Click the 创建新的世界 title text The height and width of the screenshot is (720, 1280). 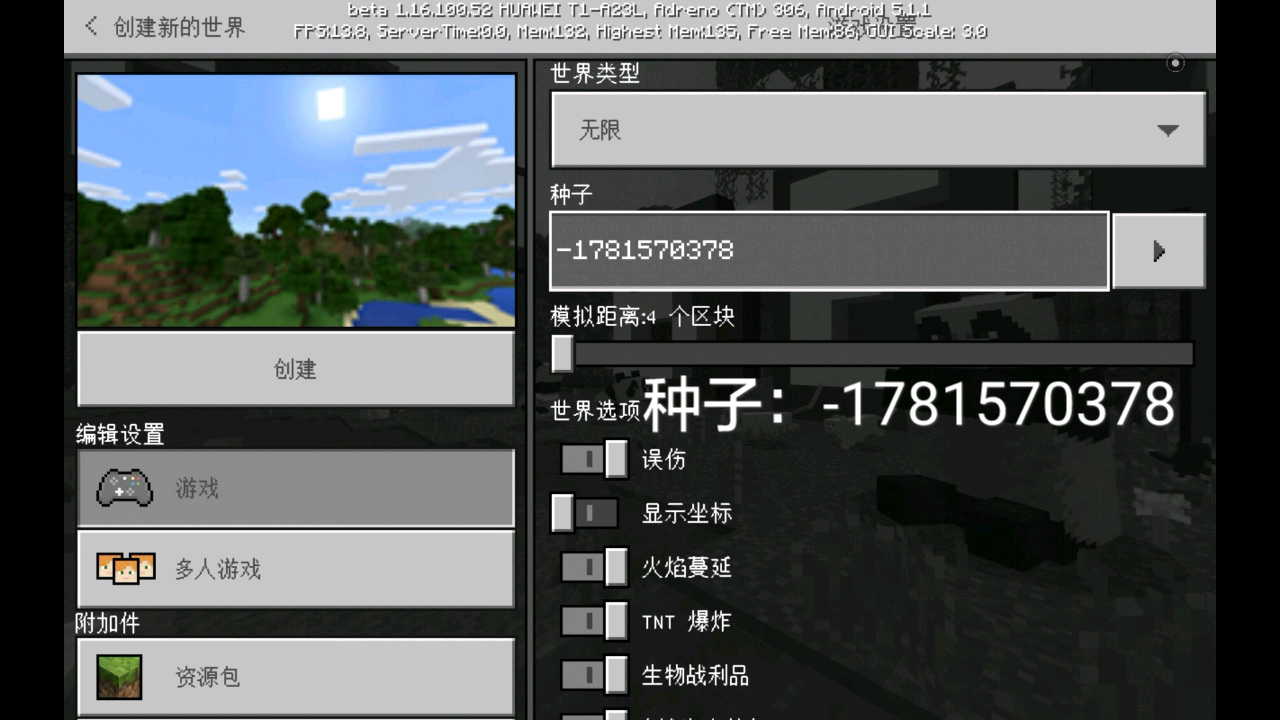[179, 27]
